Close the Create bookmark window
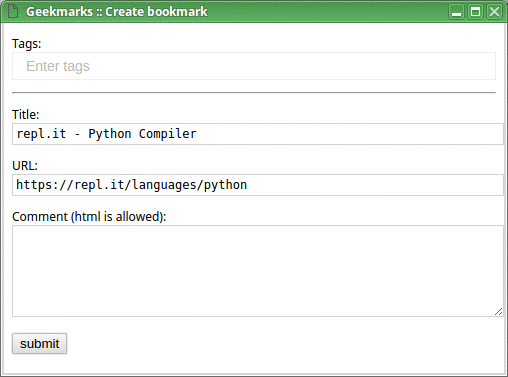Viewport: 508px width, 377px height. tap(494, 12)
